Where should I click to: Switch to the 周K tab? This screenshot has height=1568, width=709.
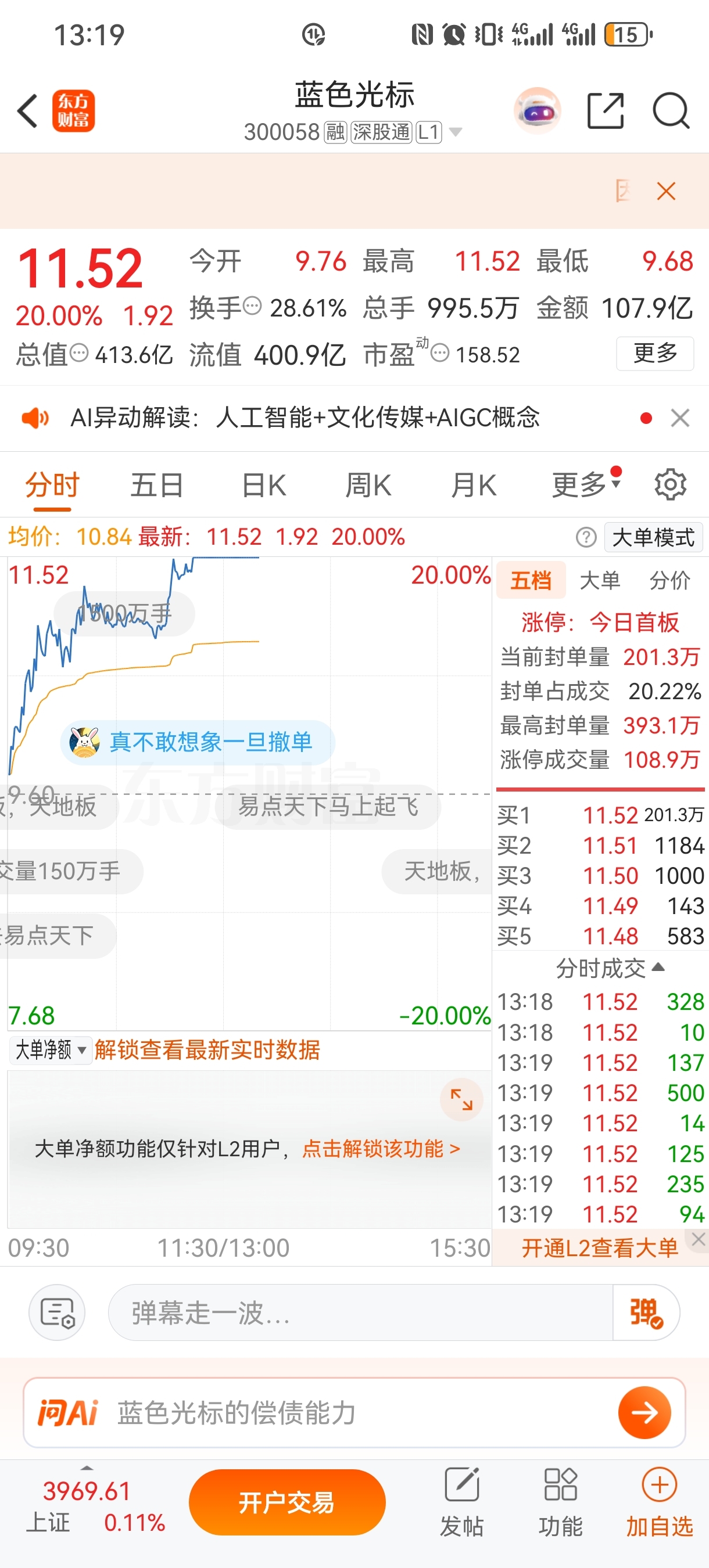point(368,485)
